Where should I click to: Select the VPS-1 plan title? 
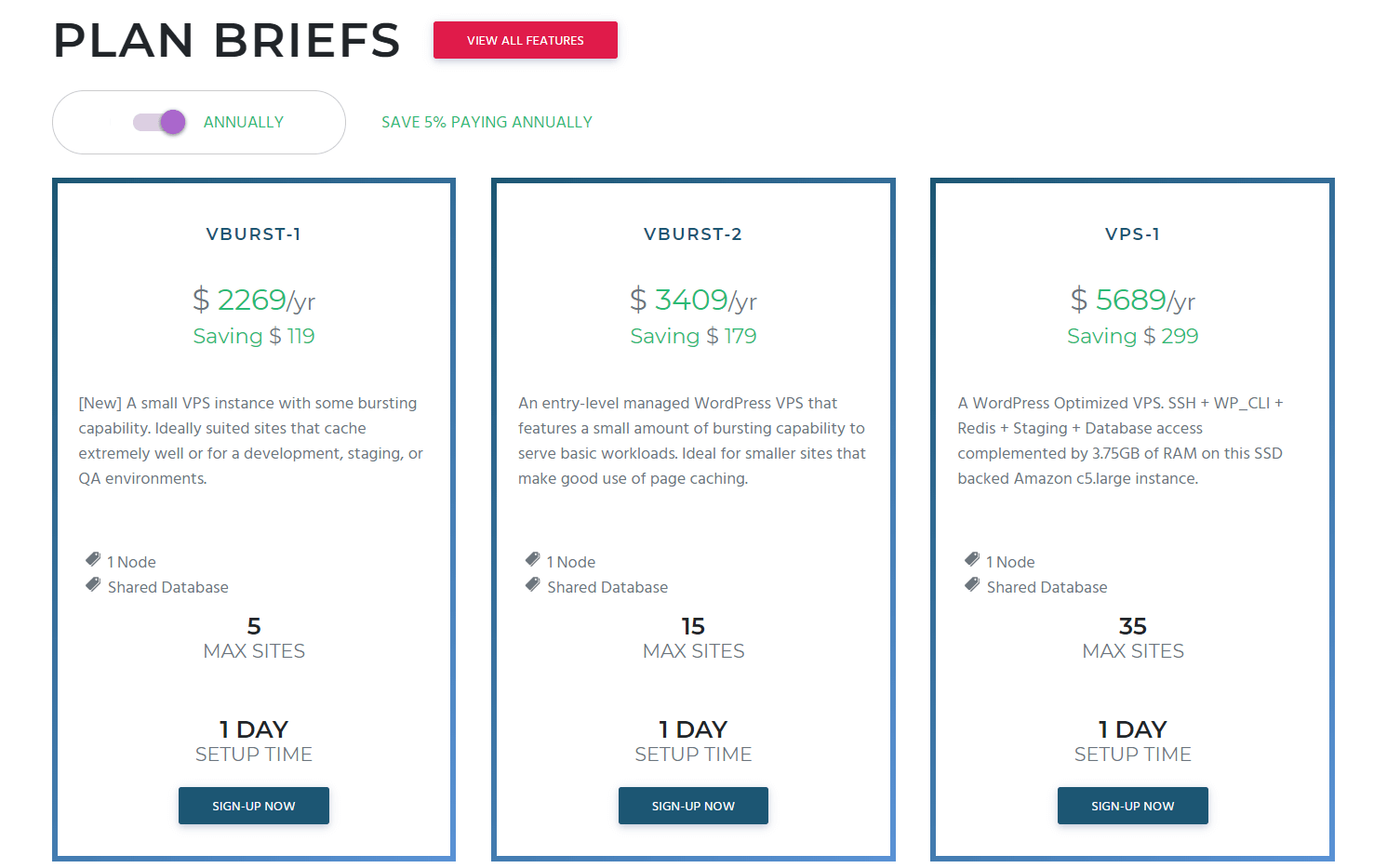tap(1133, 234)
